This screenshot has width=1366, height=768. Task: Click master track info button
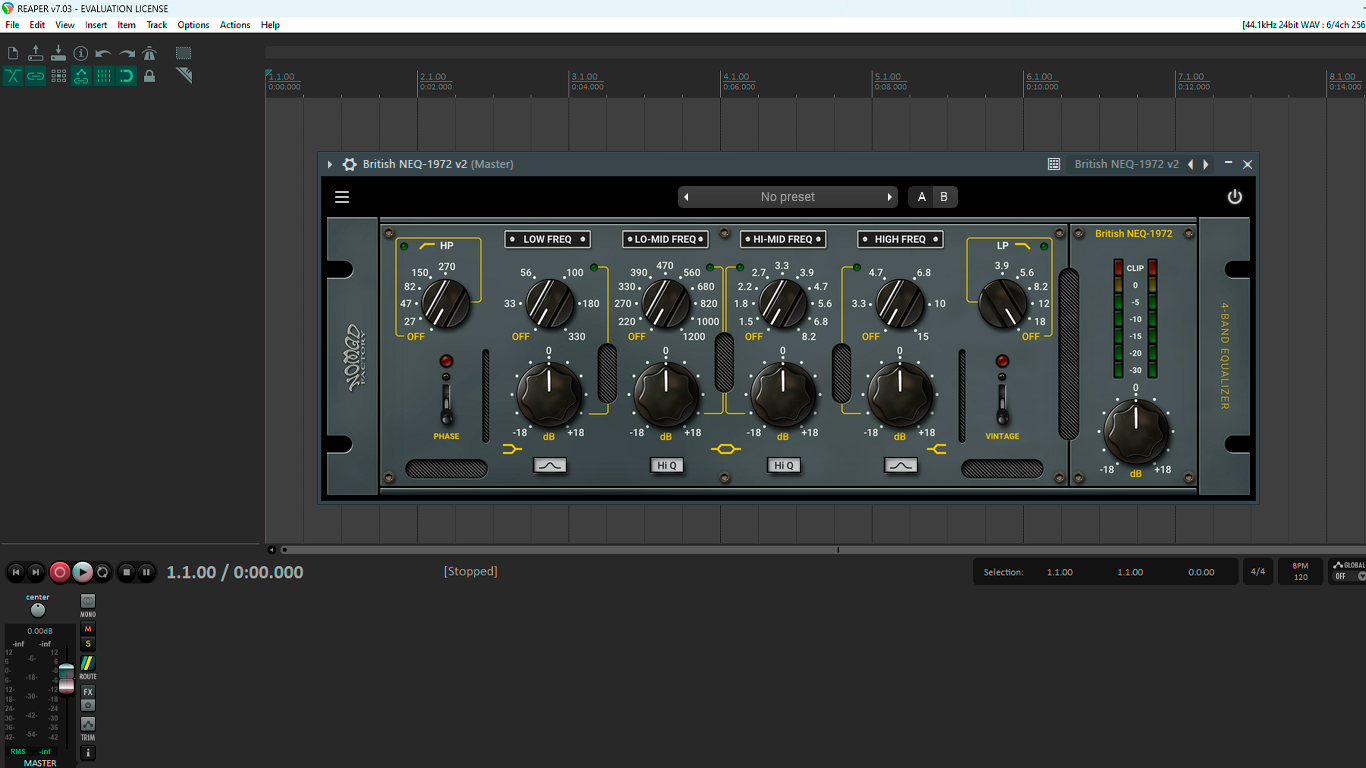pyautogui.click(x=88, y=753)
